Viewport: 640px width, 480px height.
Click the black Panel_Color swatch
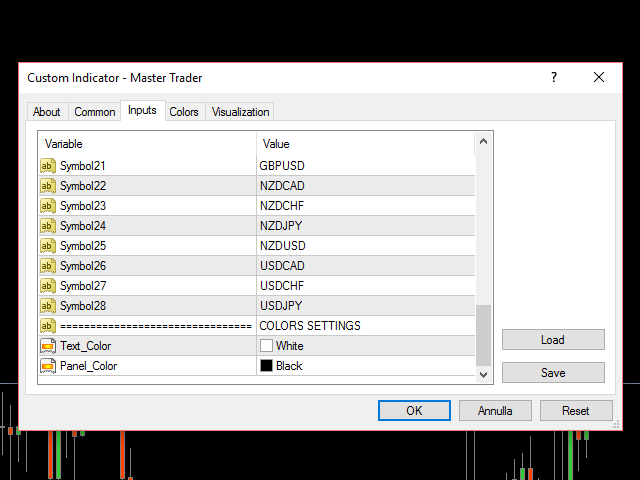click(x=267, y=366)
